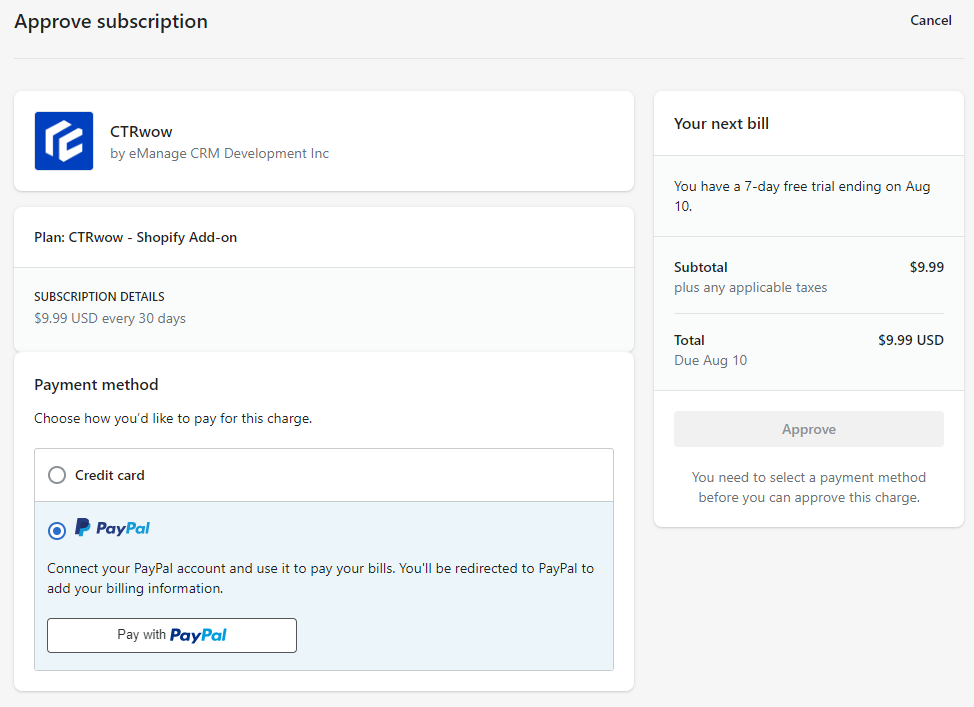Click the CTRwow app name
Viewport: 974px width, 707px height.
pyautogui.click(x=141, y=132)
